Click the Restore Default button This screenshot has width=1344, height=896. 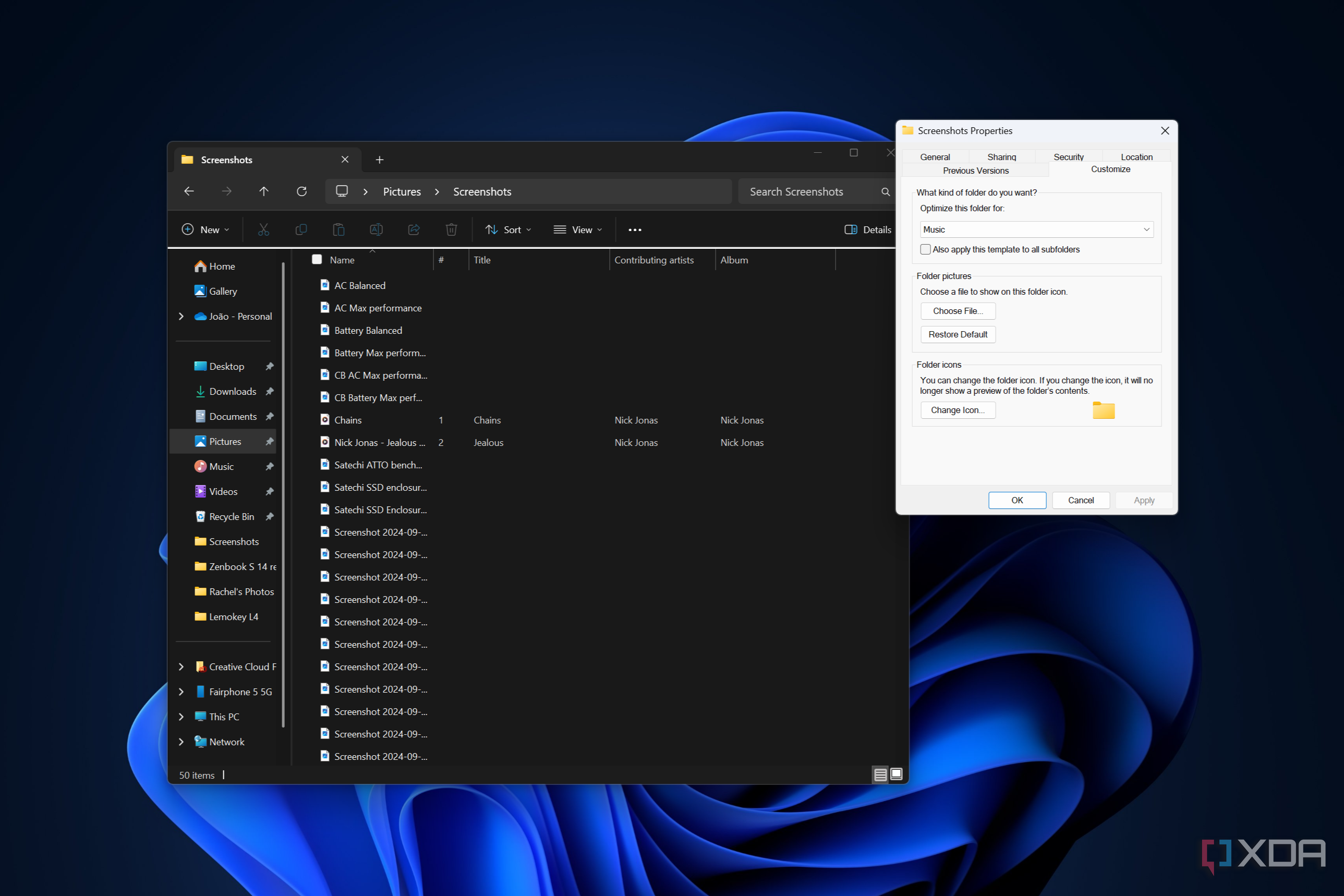pyautogui.click(x=958, y=335)
